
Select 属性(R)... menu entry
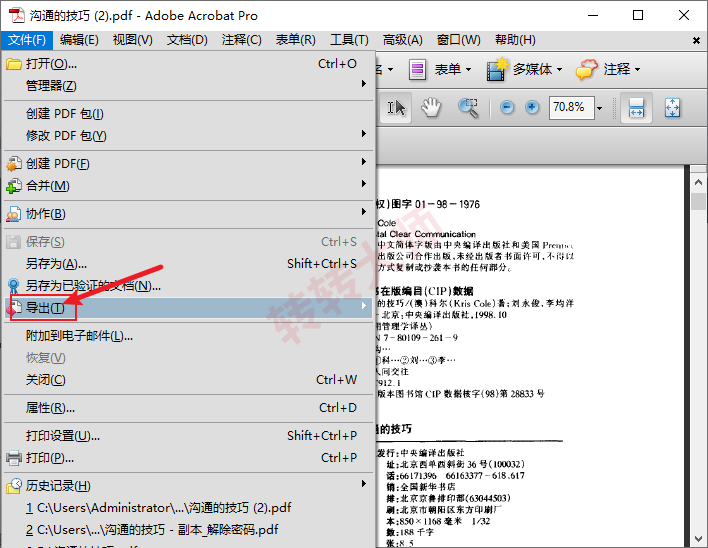coord(189,408)
